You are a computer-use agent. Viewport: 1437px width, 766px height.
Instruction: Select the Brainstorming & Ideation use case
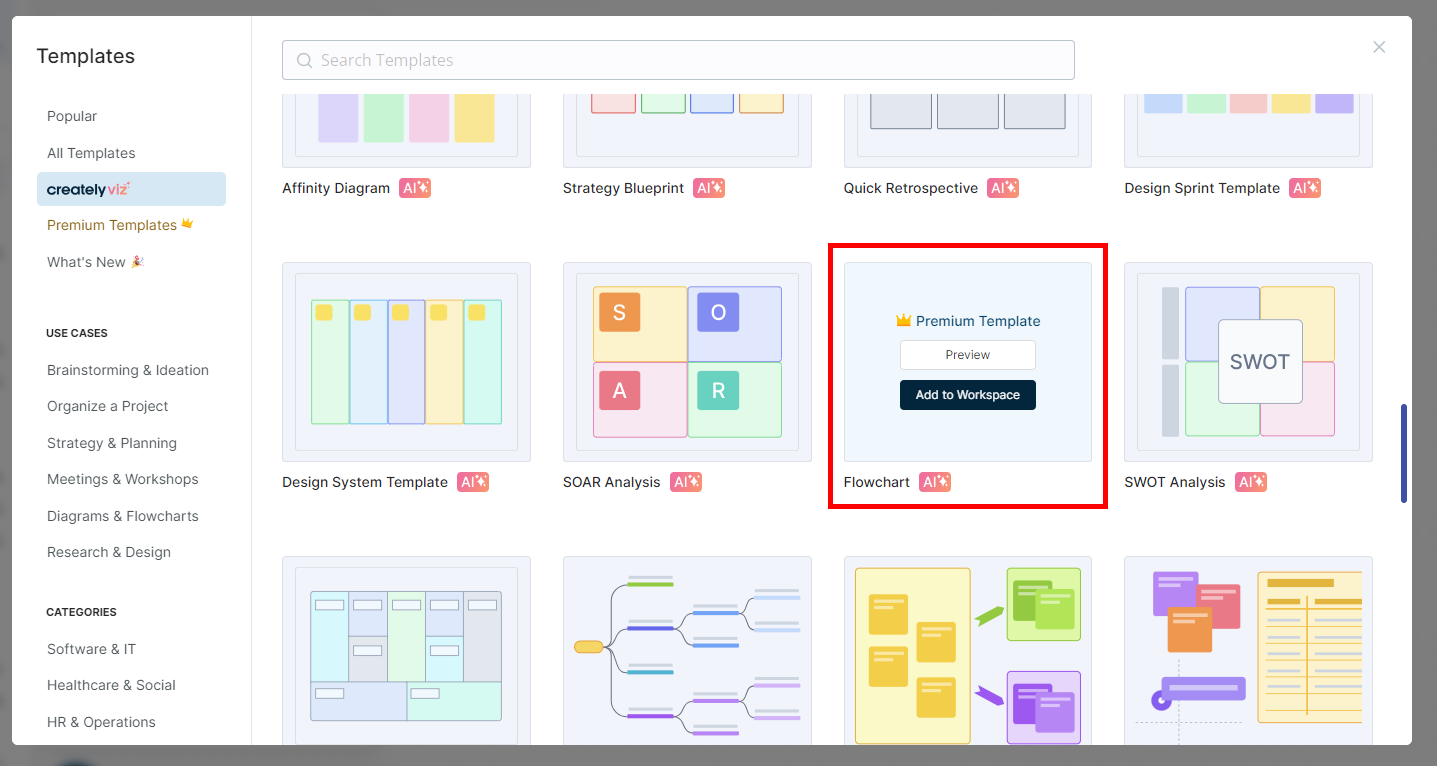[127, 370]
